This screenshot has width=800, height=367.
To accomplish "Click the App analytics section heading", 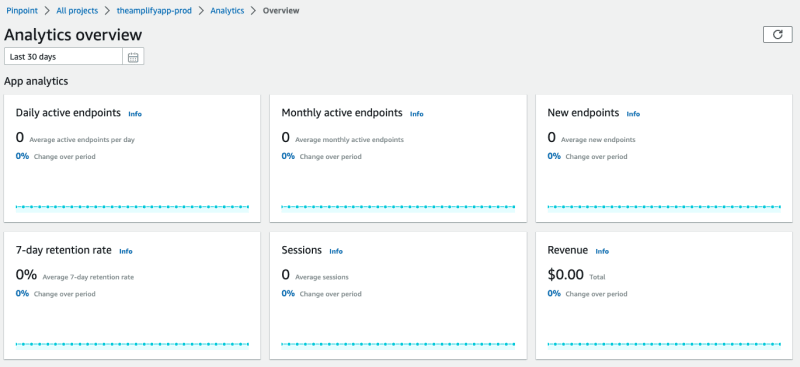I will [36, 81].
